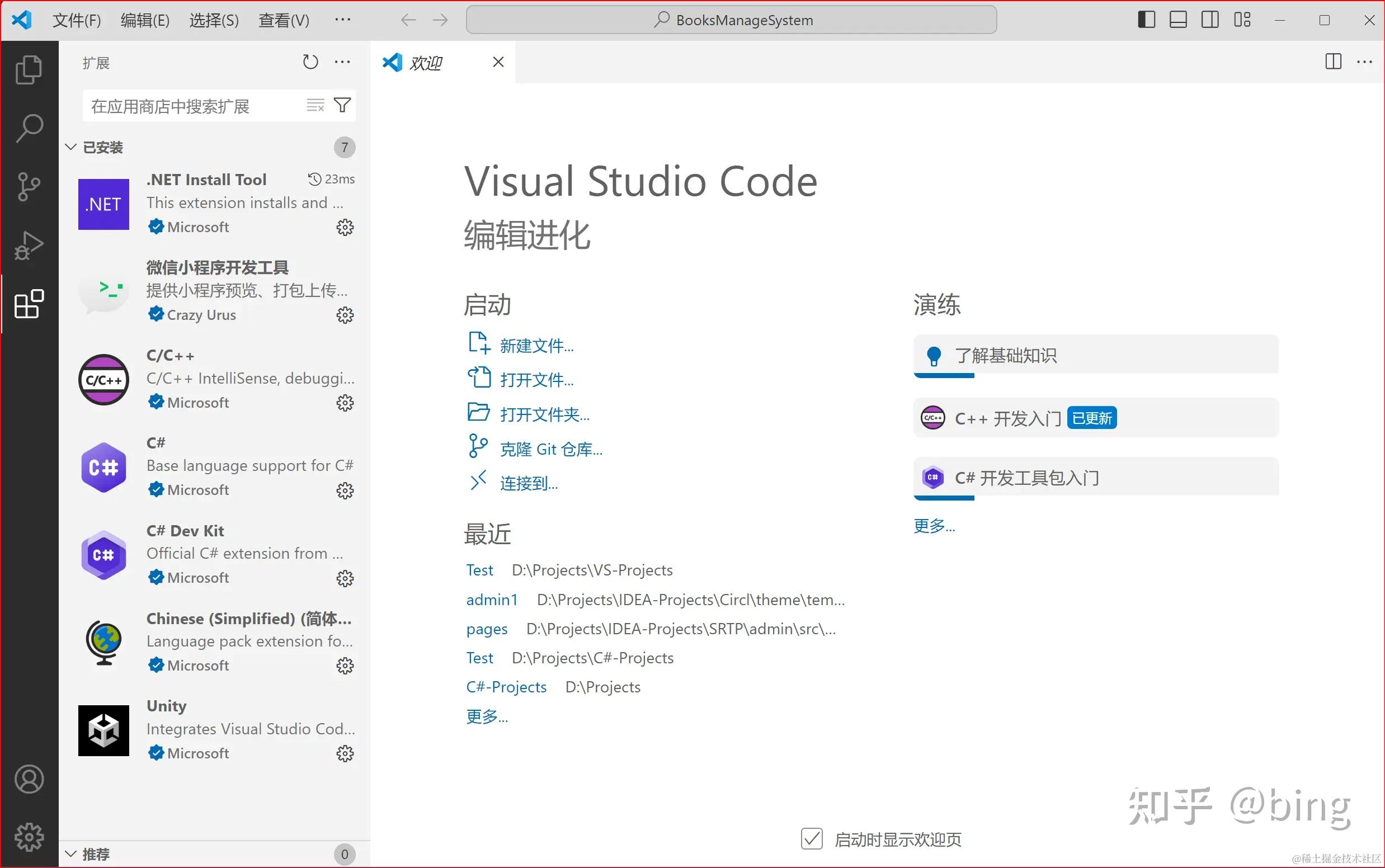
Task: Split the editor to the right
Action: click(x=1333, y=62)
